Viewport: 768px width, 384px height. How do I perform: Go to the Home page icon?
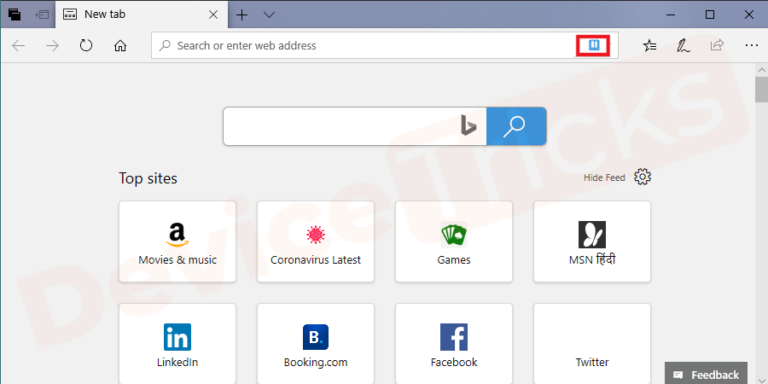(120, 46)
